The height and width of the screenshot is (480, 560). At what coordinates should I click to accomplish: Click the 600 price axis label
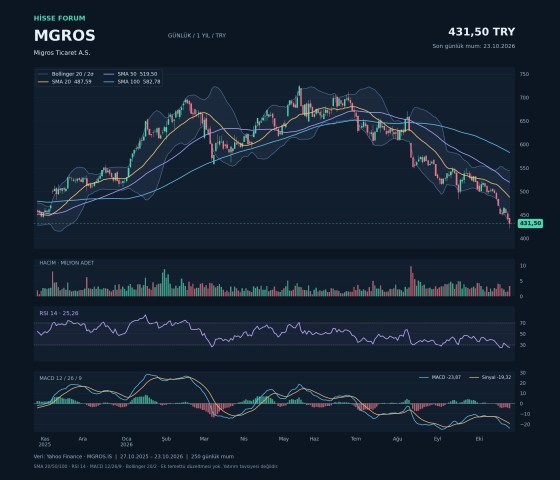525,145
